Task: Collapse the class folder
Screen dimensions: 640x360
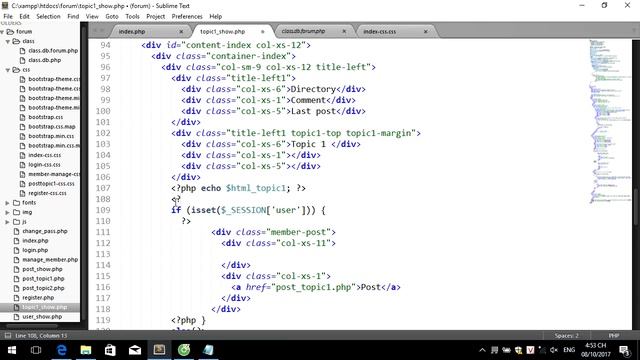Action: (8, 41)
